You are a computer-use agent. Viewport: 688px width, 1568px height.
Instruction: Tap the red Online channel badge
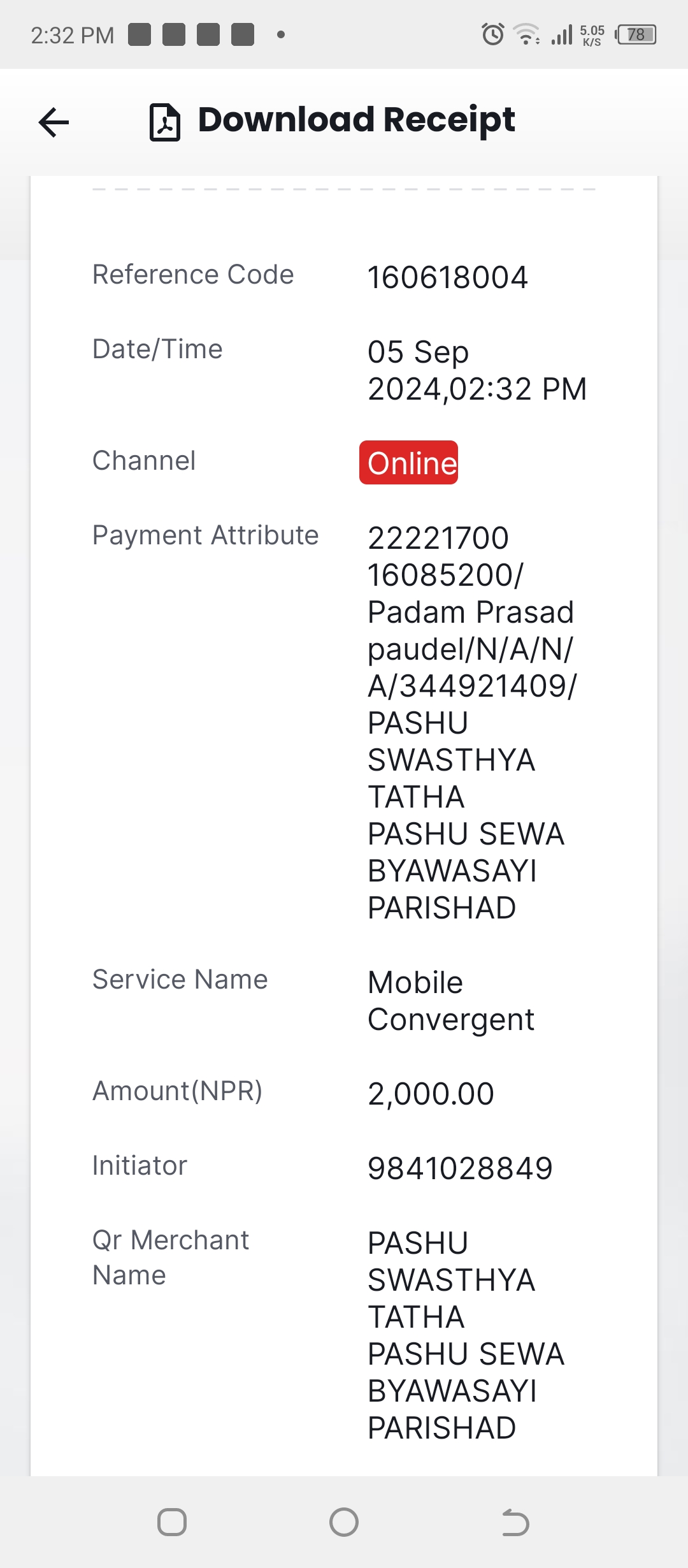click(408, 462)
